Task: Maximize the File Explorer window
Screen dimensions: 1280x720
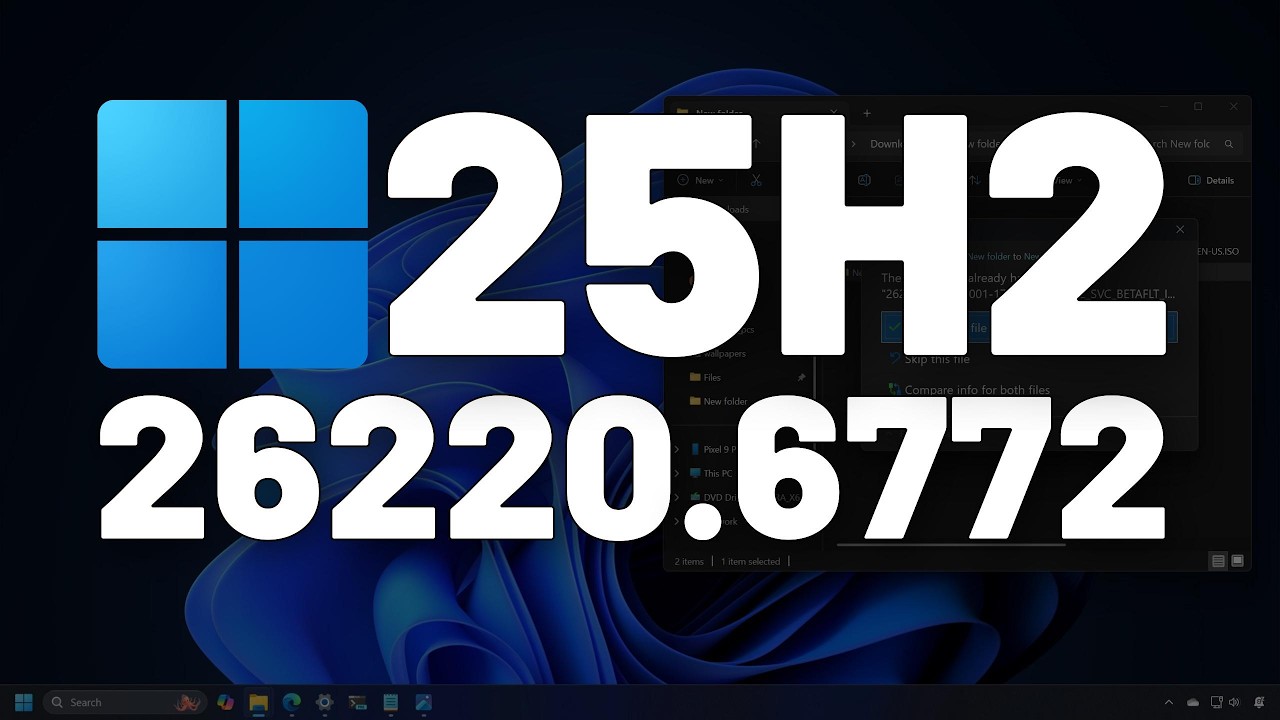Action: (1198, 107)
